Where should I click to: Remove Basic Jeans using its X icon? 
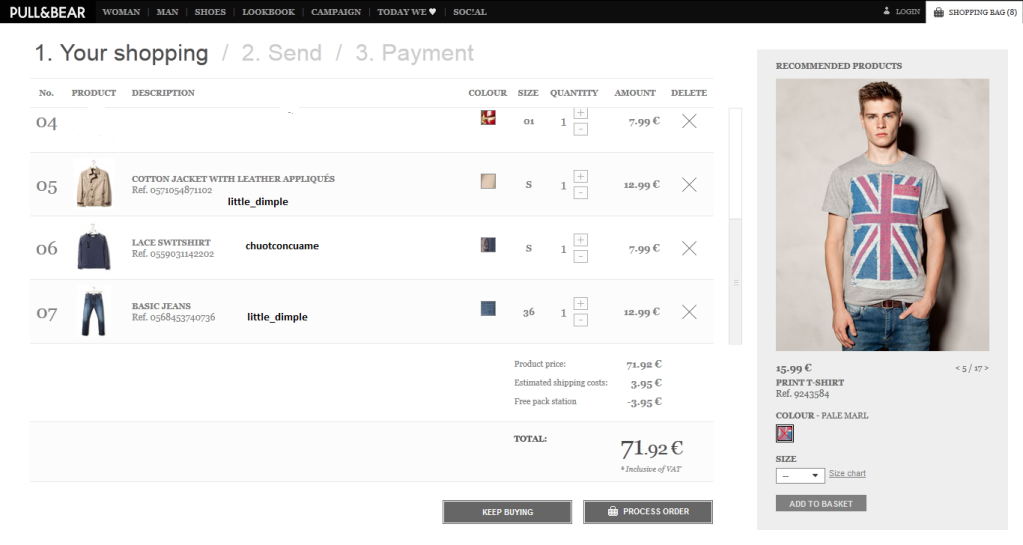pos(688,312)
